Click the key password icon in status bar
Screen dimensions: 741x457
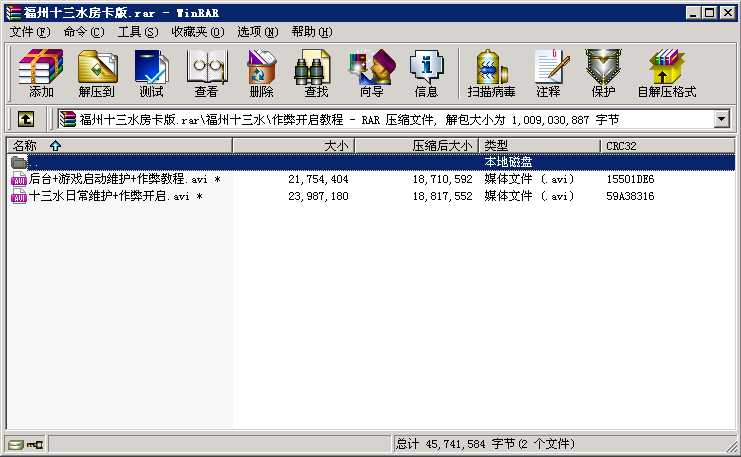click(x=35, y=444)
